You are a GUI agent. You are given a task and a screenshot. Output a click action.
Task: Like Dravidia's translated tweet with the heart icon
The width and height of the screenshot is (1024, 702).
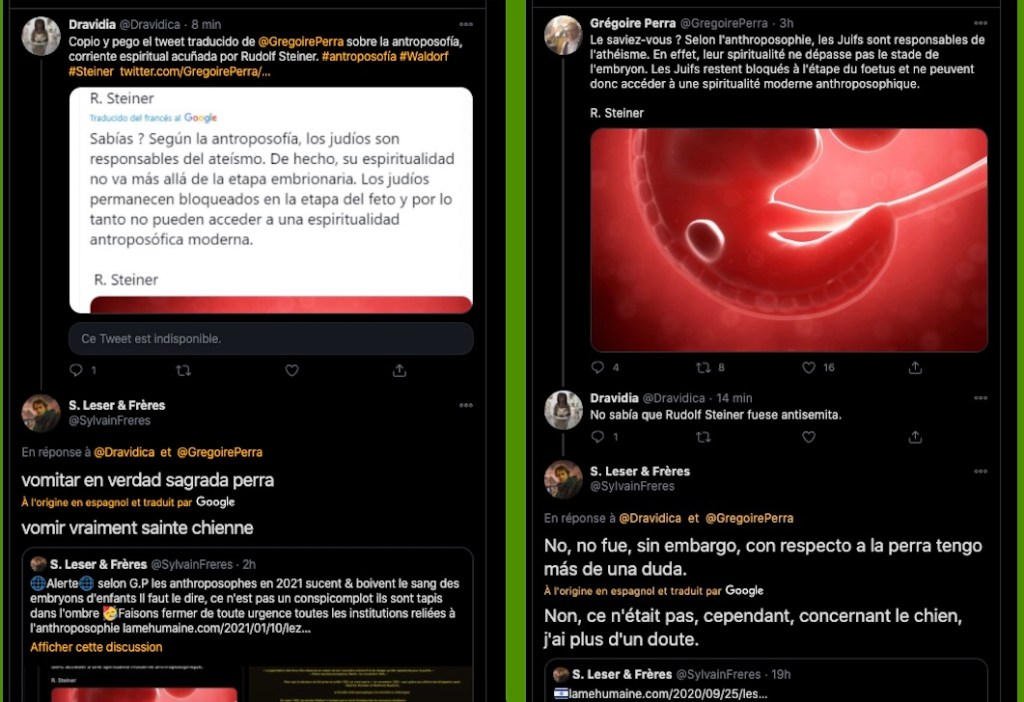click(x=292, y=370)
